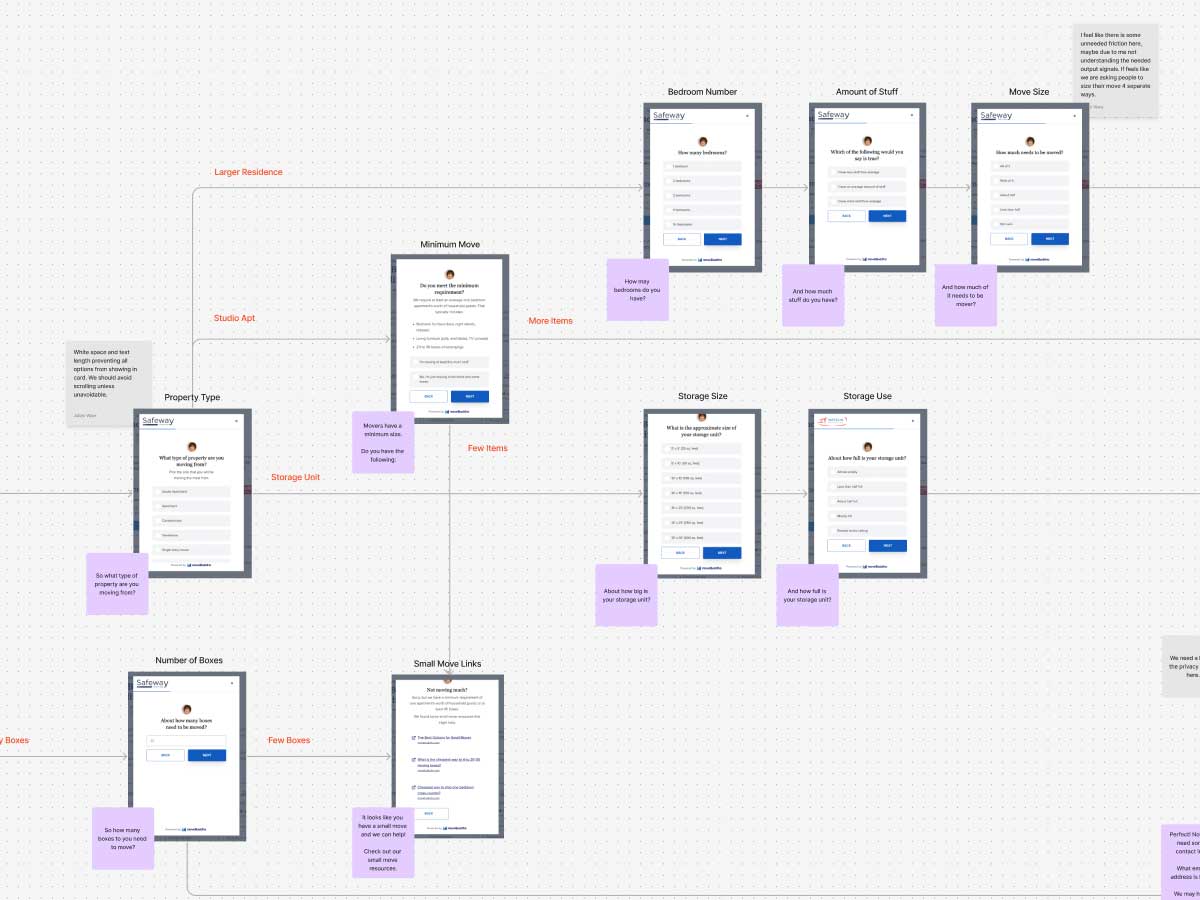
Task: Select the "Storage Unit" connector label
Action: tap(295, 477)
